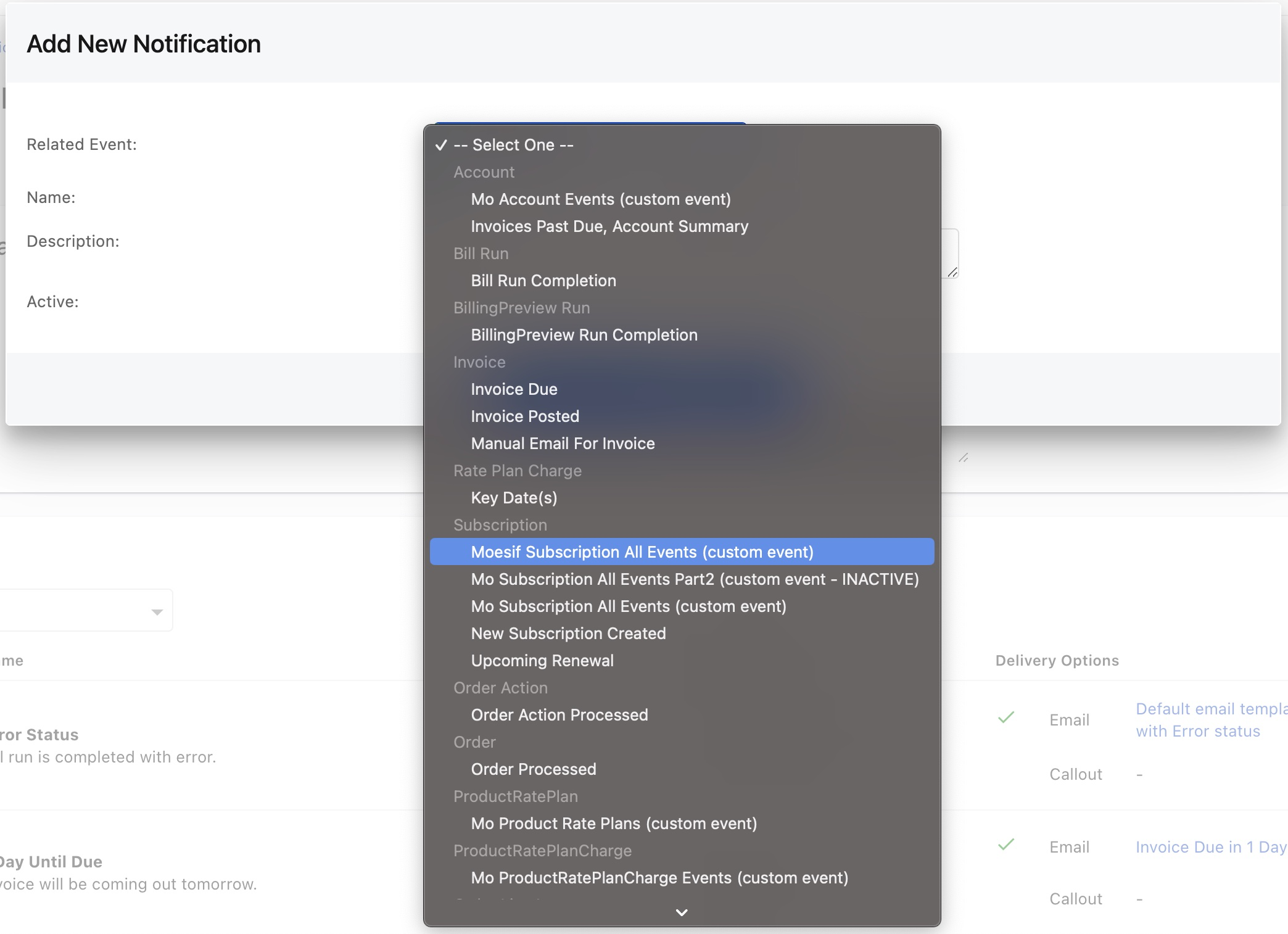The height and width of the screenshot is (934, 1288).
Task: Expand the filter dropdown arrow at left
Action: pos(157,612)
